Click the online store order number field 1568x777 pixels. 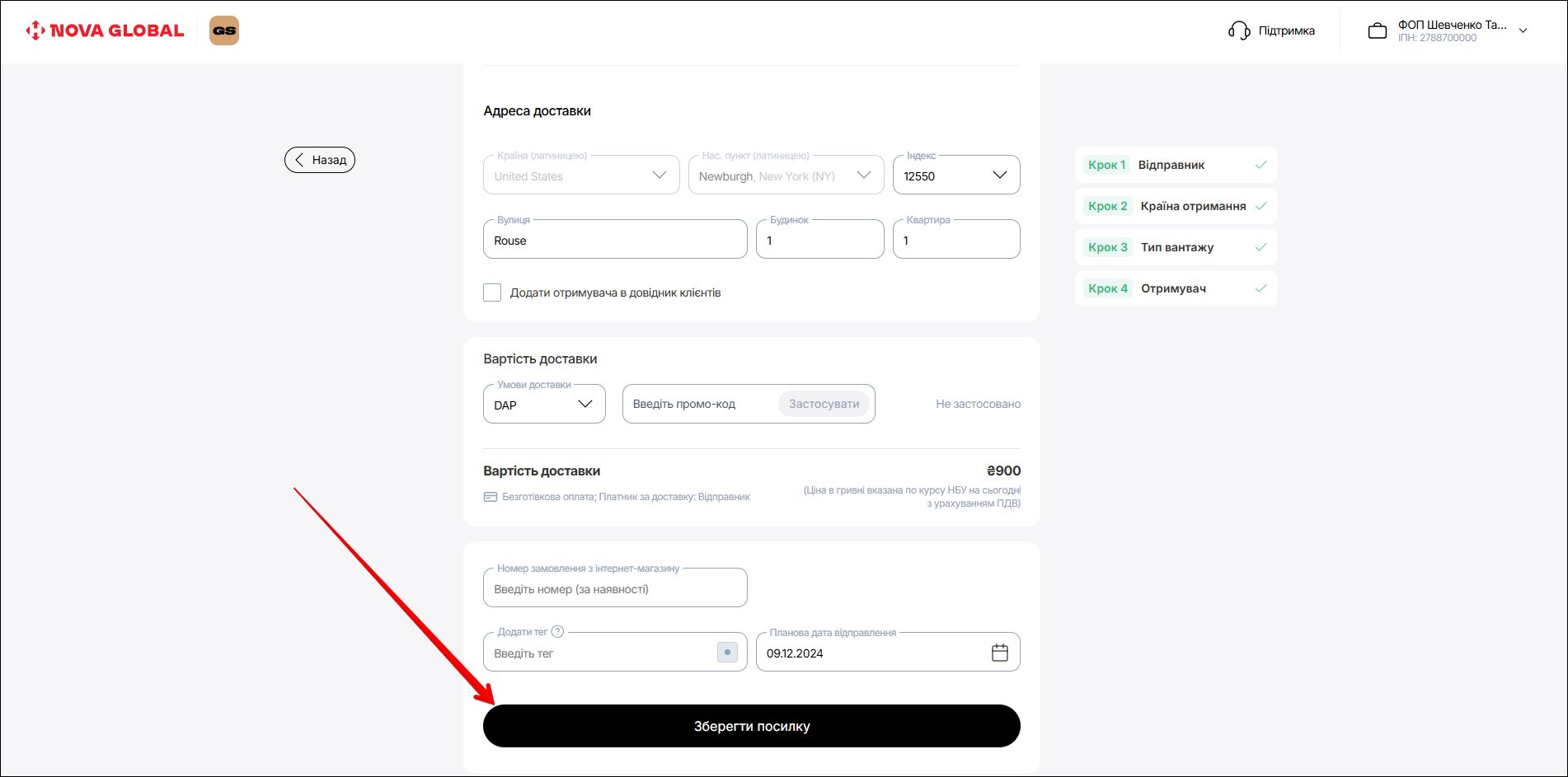click(x=615, y=589)
